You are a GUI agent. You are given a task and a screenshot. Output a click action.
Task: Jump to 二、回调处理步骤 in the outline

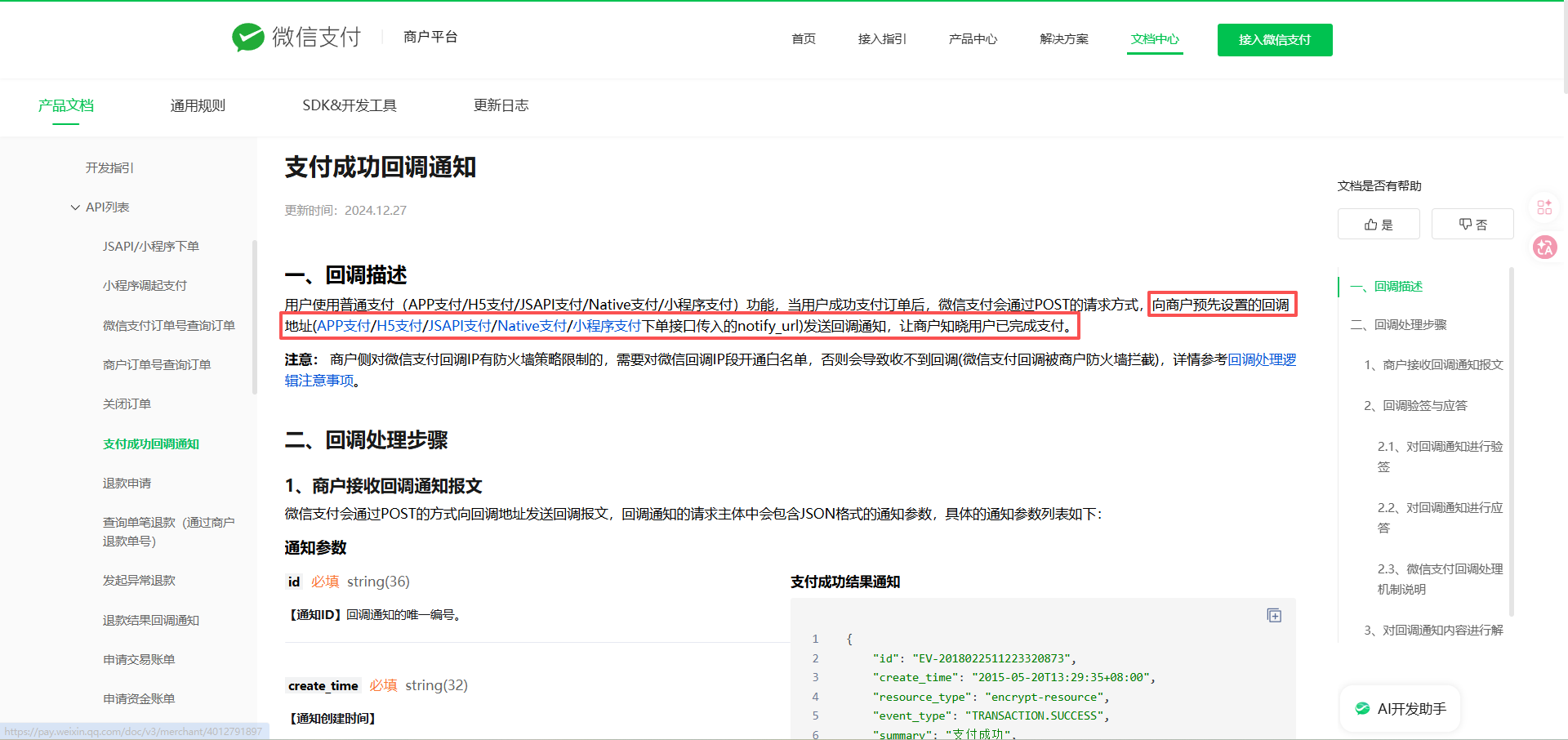[x=1399, y=324]
